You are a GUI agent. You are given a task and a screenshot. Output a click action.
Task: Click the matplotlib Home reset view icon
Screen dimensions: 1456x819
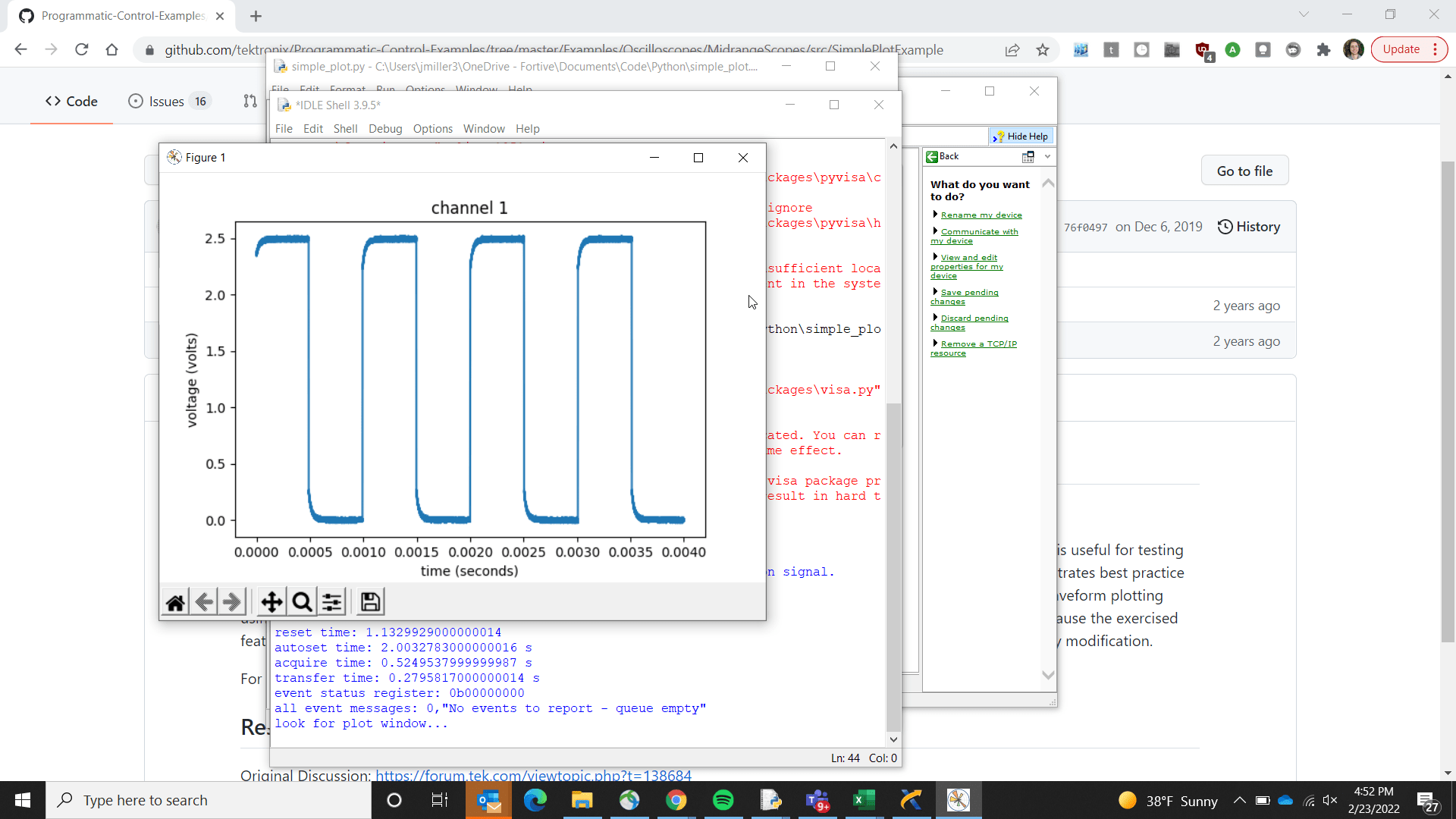point(175,603)
